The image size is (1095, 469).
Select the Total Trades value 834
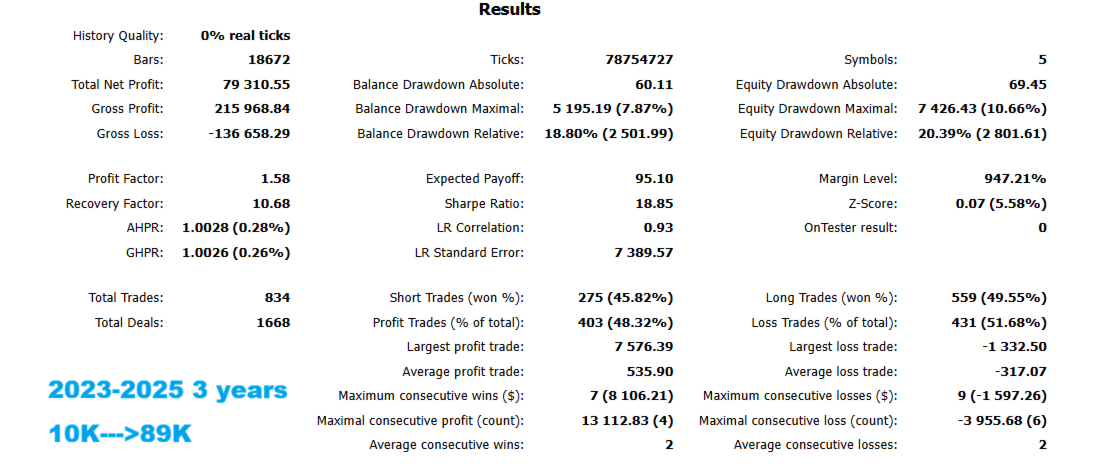[277, 298]
